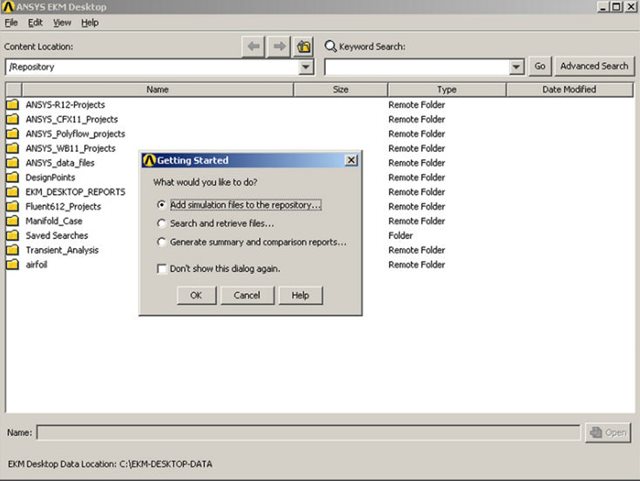Select the Manifold_Case name text
This screenshot has width=640, height=481.
[x=54, y=221]
